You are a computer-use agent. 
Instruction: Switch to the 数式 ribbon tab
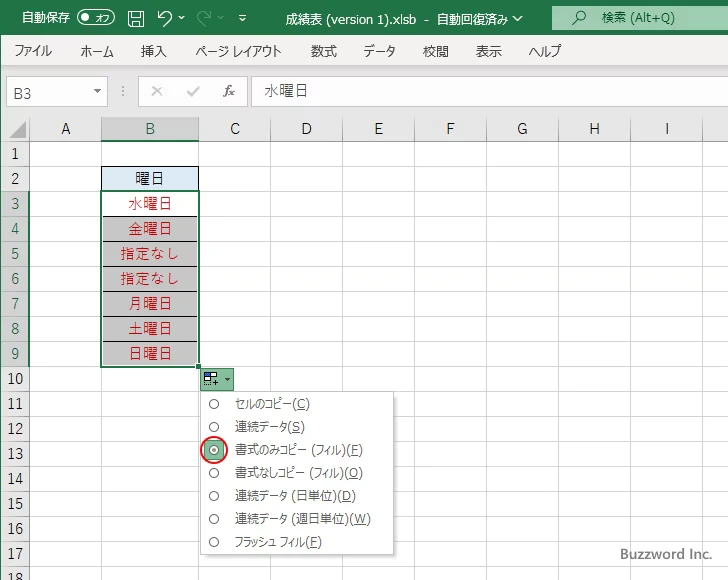(324, 51)
